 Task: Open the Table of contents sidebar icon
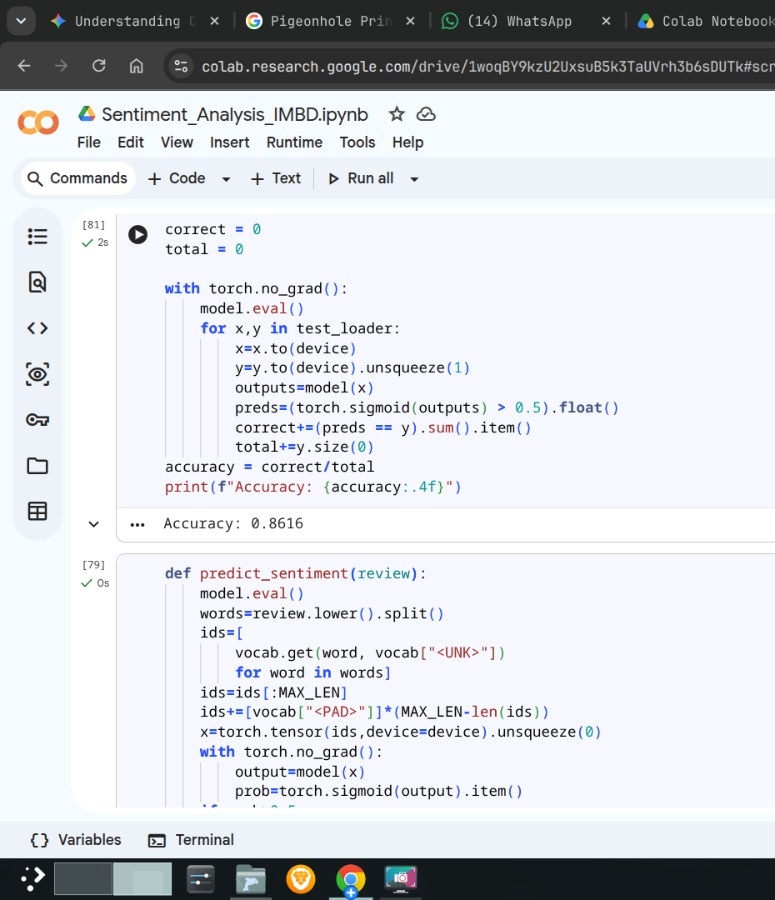point(37,236)
